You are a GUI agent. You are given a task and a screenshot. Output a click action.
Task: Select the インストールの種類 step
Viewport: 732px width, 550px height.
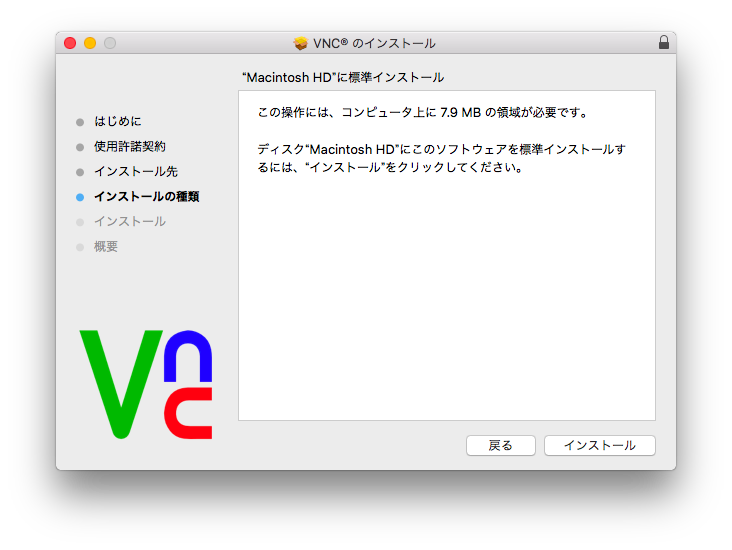[x=147, y=197]
